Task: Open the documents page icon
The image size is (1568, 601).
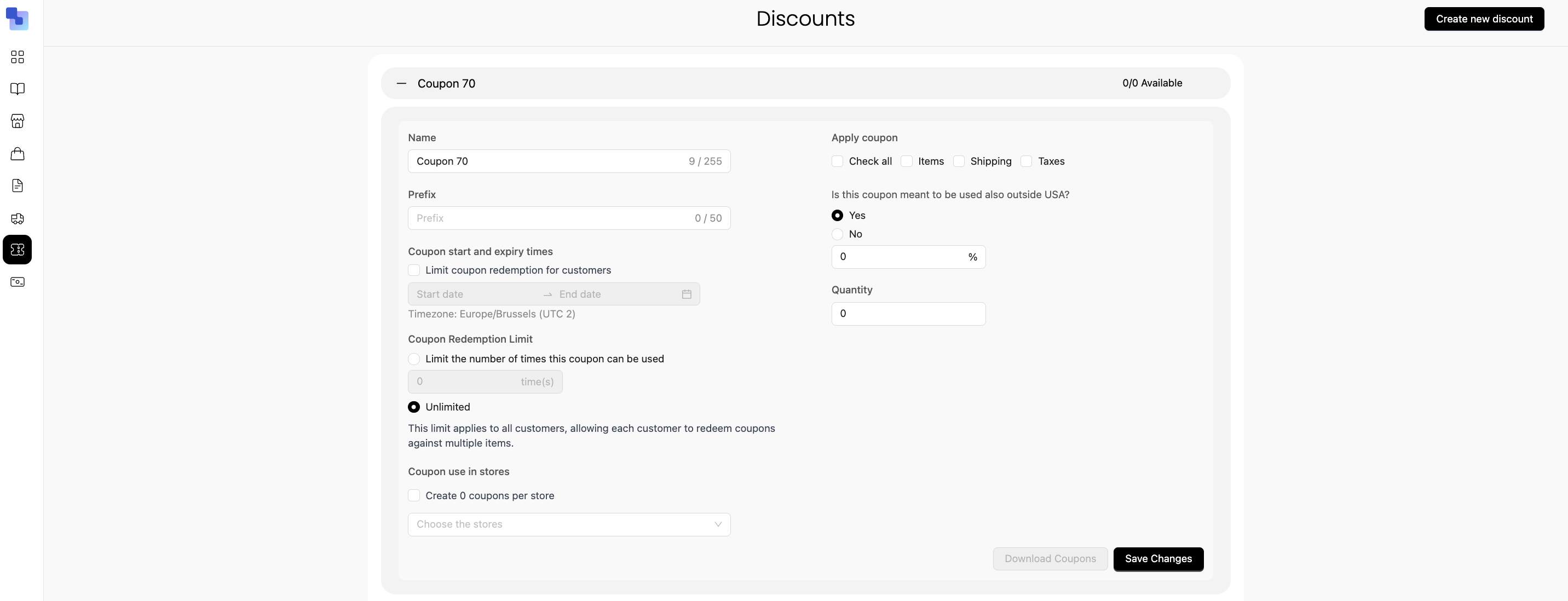Action: click(18, 186)
